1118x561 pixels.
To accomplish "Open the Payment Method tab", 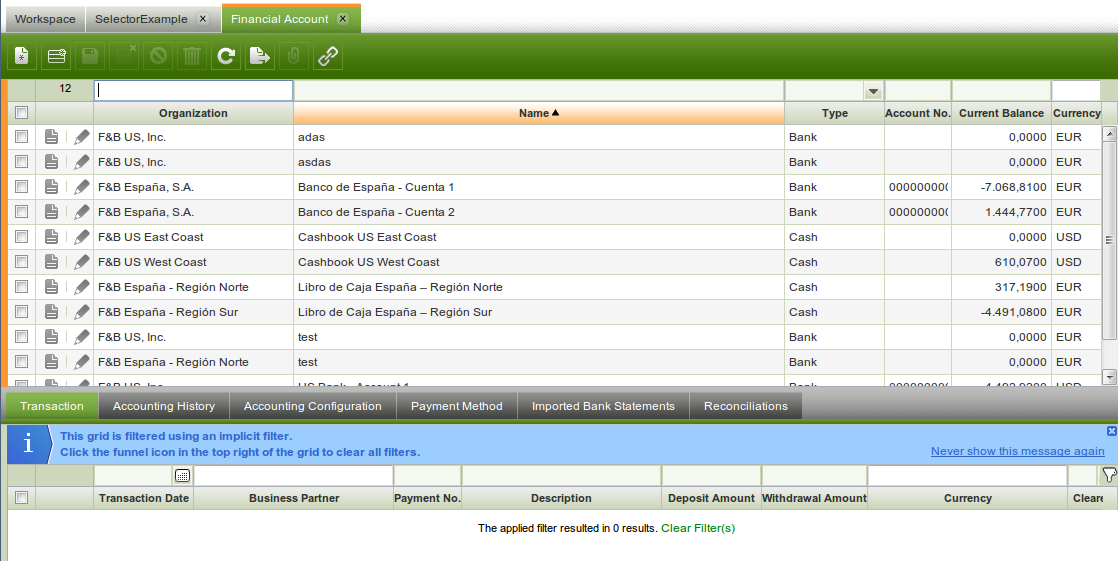I will pyautogui.click(x=457, y=406).
